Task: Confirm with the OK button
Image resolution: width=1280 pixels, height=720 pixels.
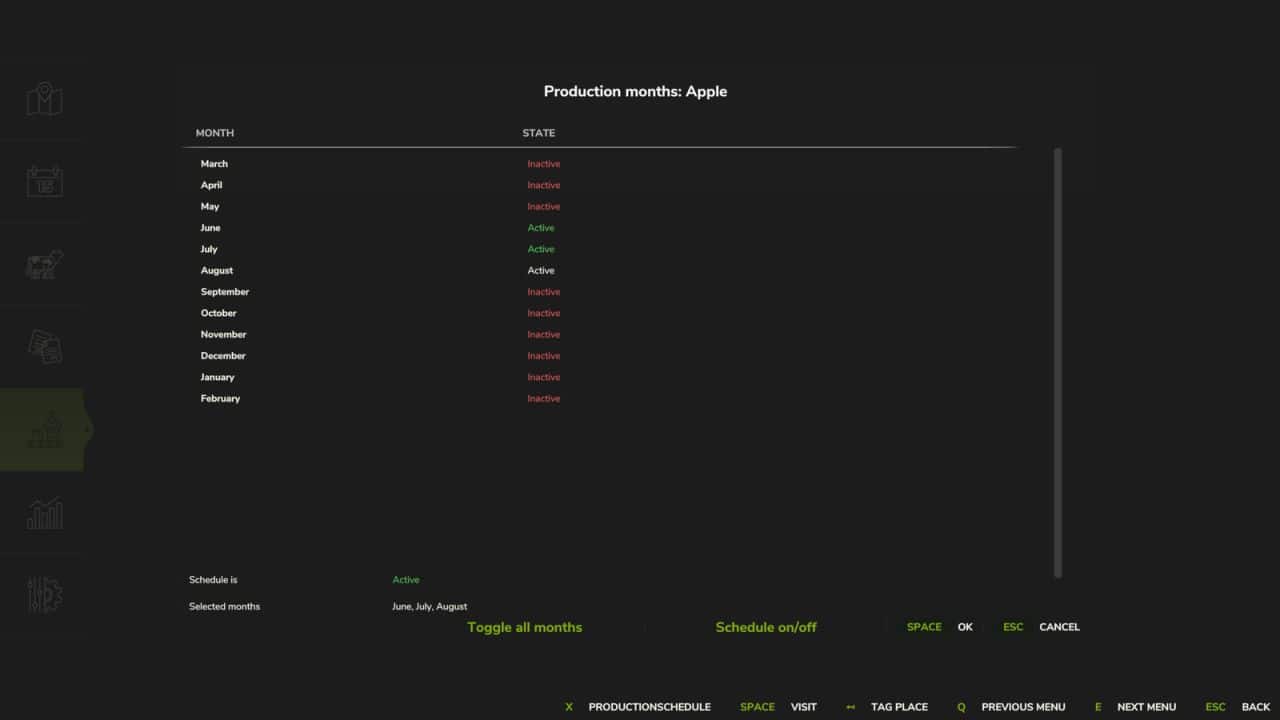Action: tap(964, 627)
